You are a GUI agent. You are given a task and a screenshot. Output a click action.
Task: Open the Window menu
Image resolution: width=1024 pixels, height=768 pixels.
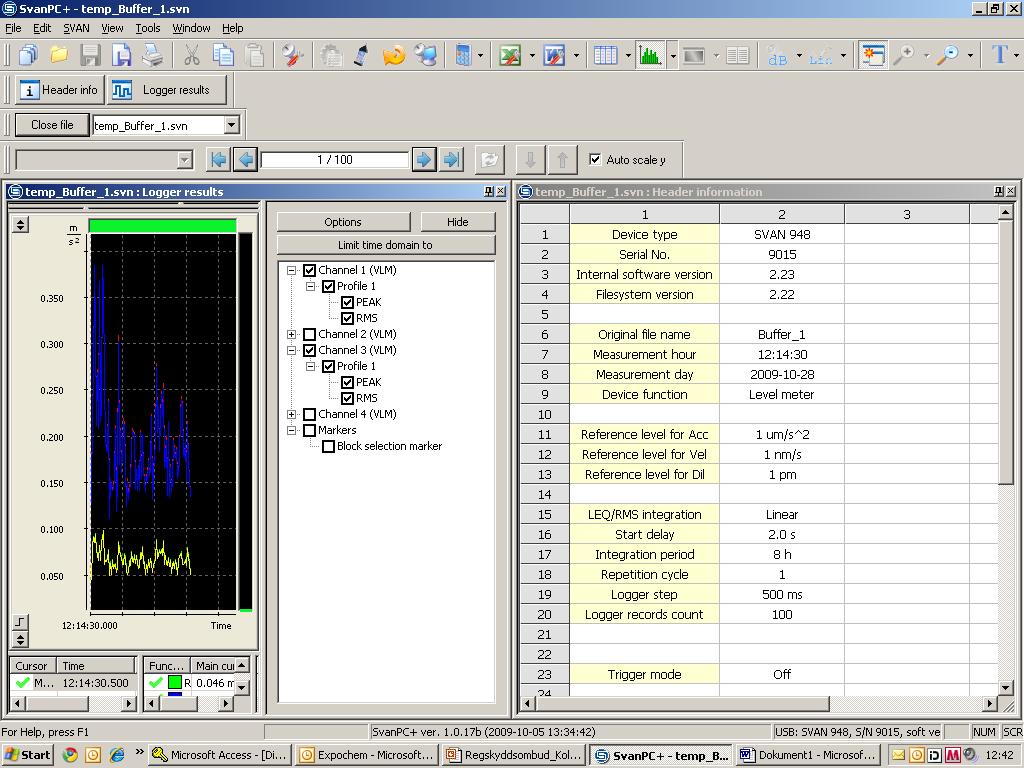coord(191,28)
